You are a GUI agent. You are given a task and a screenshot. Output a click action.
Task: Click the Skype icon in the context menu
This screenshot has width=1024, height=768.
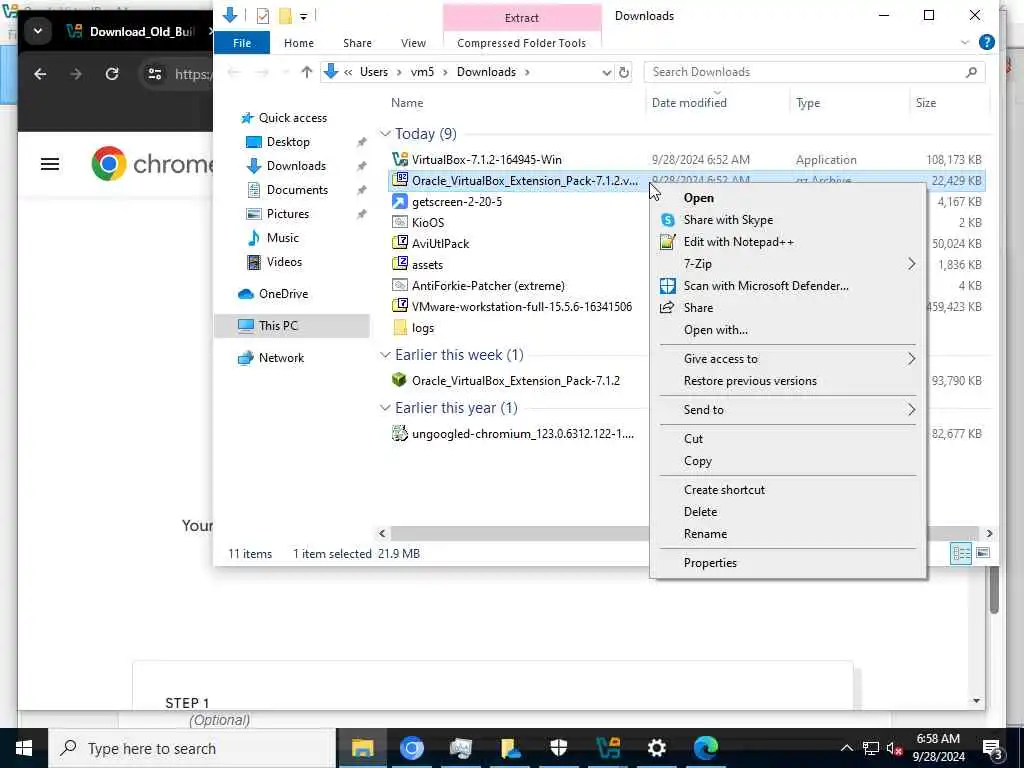(667, 220)
